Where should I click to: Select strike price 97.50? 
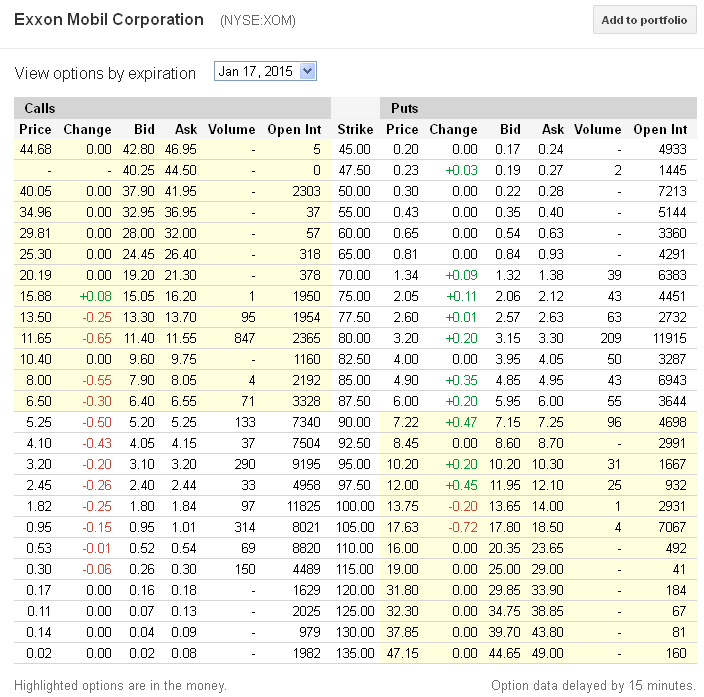coord(354,485)
